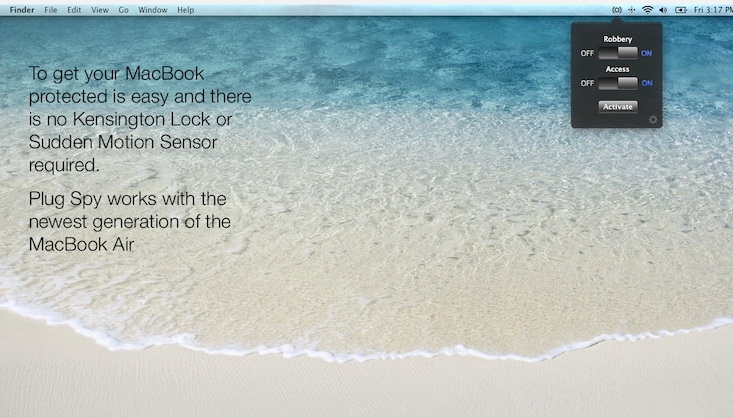733x418 pixels.
Task: Open Plug Spy settings gear
Action: tap(653, 120)
